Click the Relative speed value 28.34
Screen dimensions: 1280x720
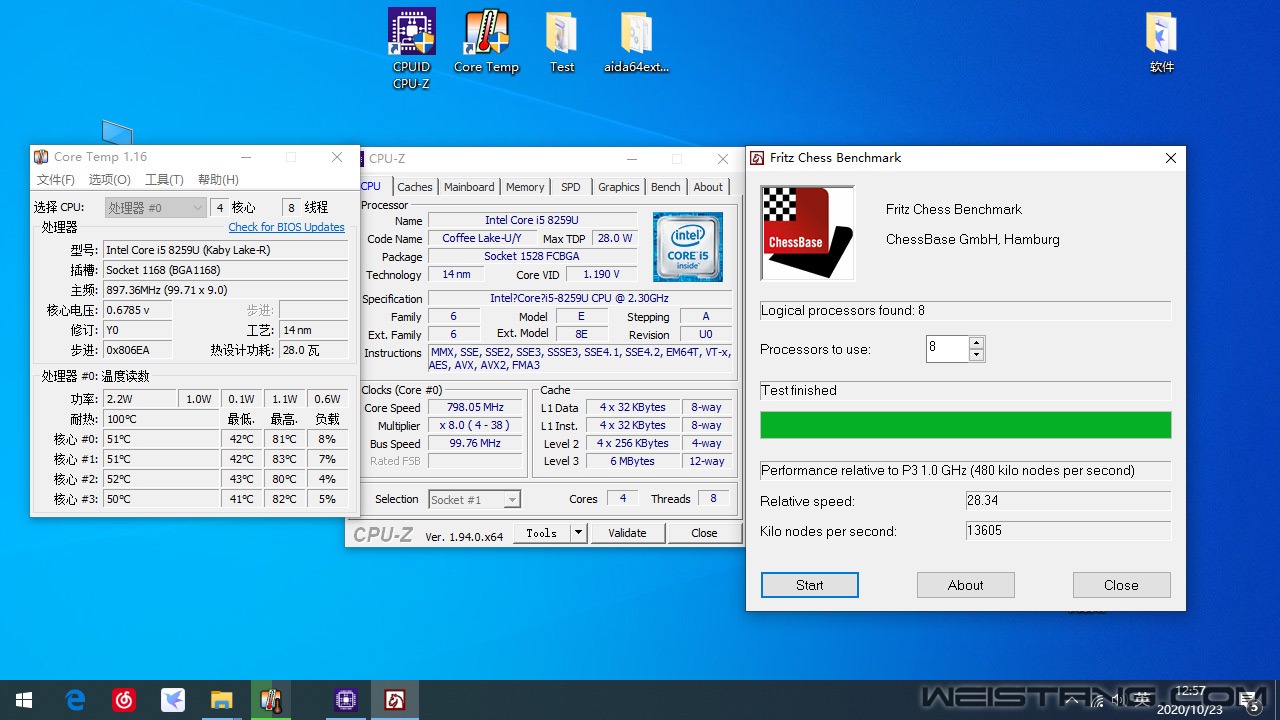pyautogui.click(x=1068, y=501)
